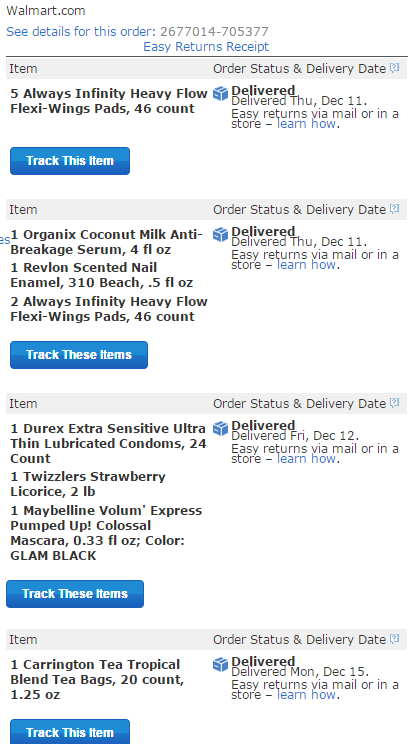Click Track These Items under the Maybelline mascara group

[x=75, y=594]
